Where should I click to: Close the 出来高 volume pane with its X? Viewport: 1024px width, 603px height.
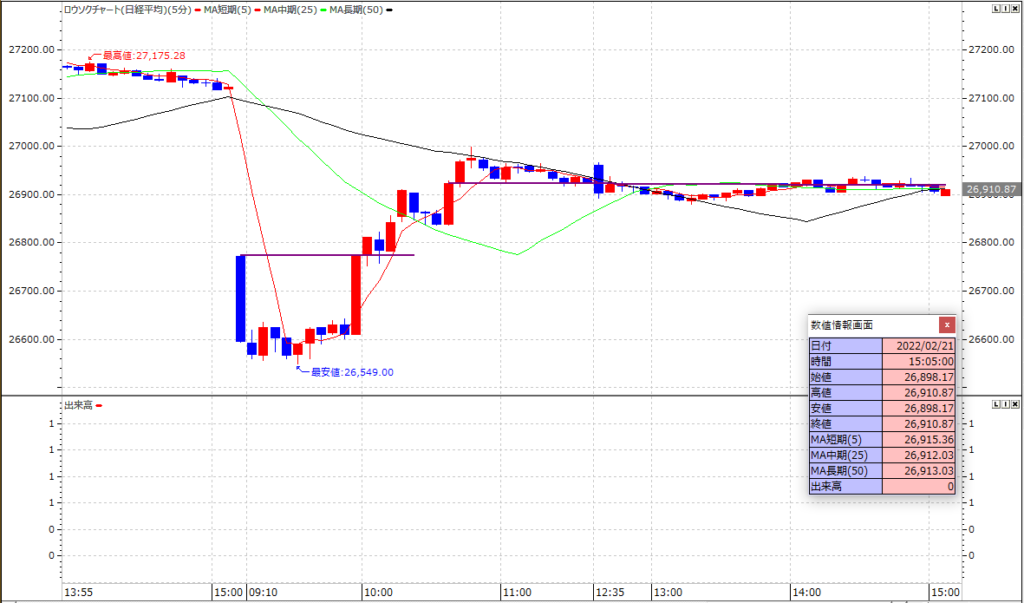[x=1016, y=405]
